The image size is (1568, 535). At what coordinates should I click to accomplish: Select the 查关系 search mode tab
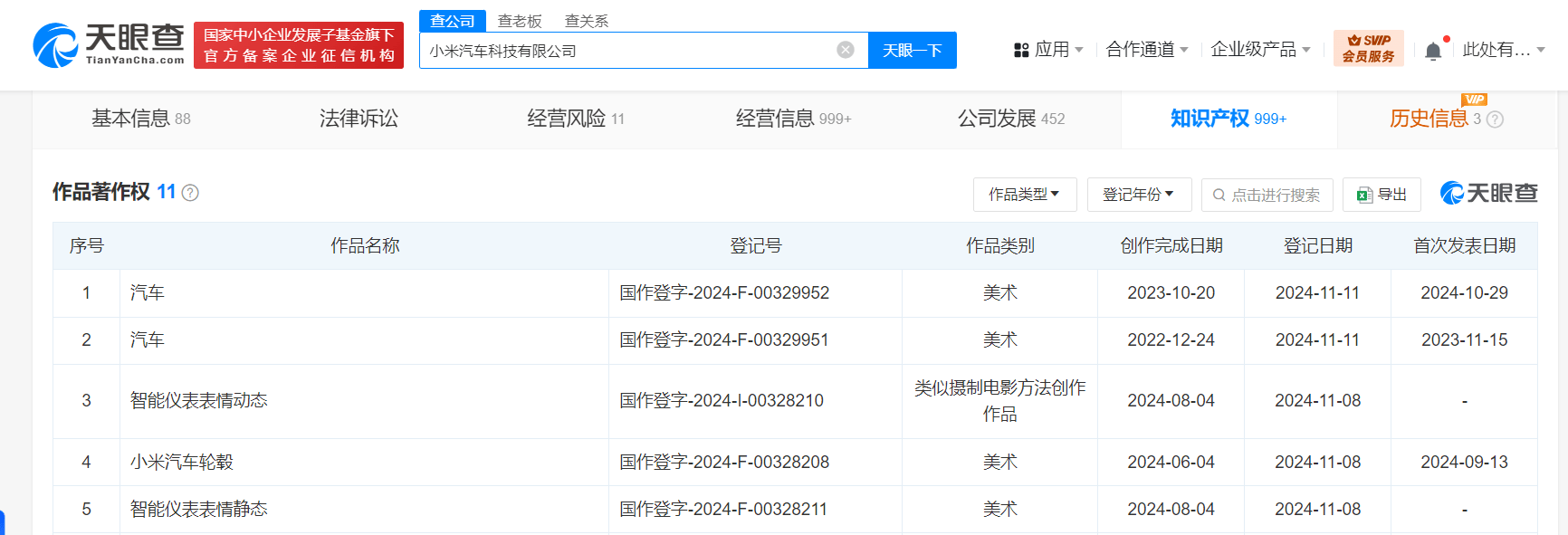pos(587,21)
